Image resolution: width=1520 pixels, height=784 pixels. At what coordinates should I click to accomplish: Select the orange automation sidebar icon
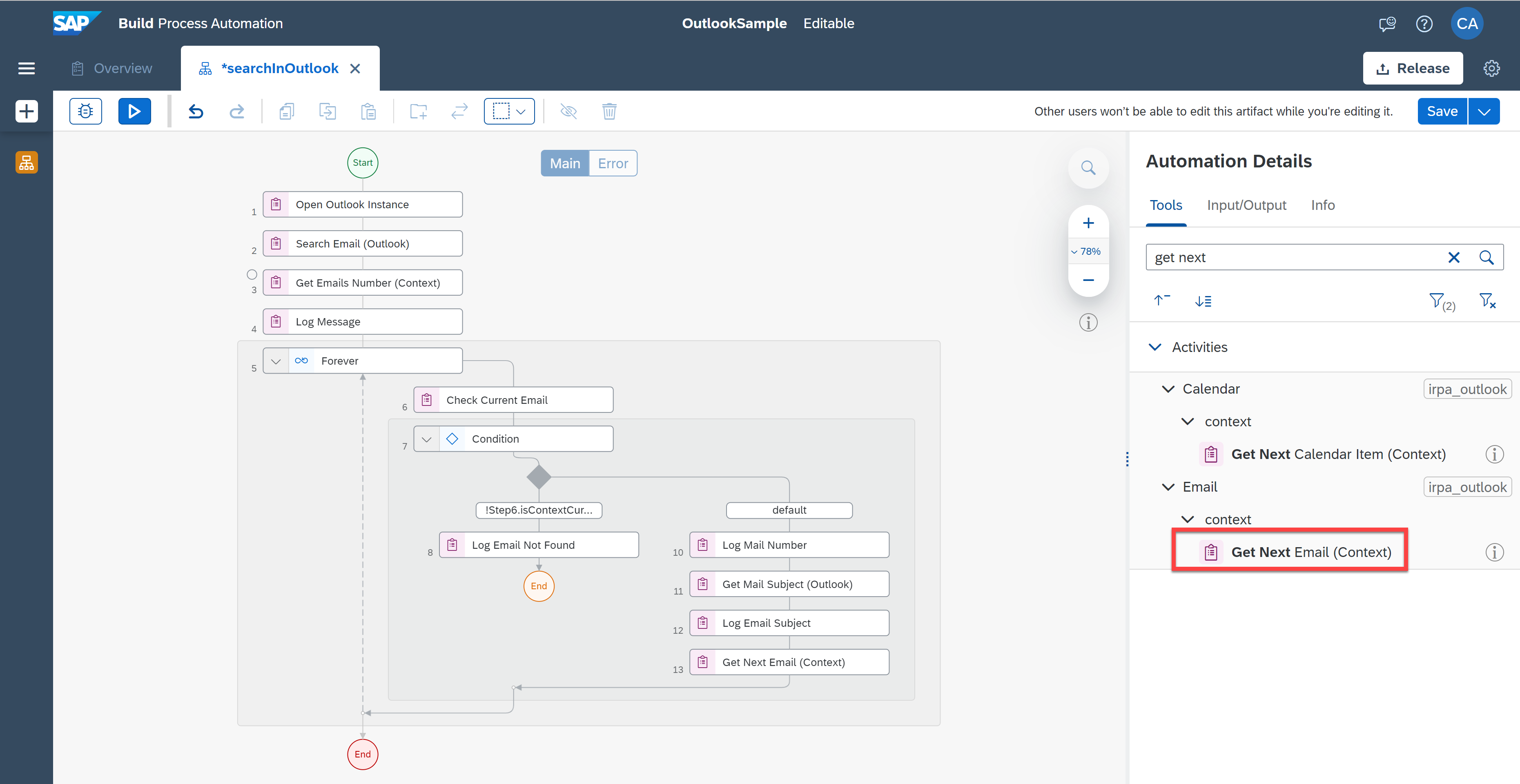[x=27, y=162]
